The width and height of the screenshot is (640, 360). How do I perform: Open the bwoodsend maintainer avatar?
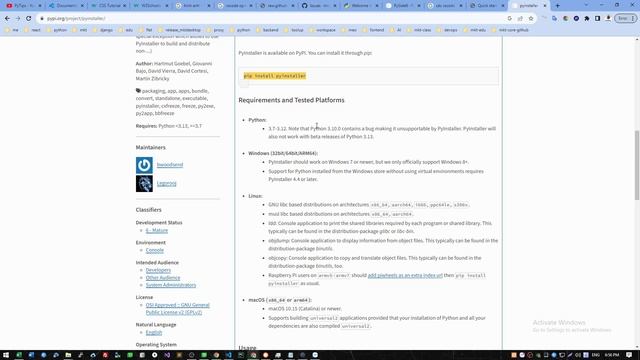pos(144,165)
